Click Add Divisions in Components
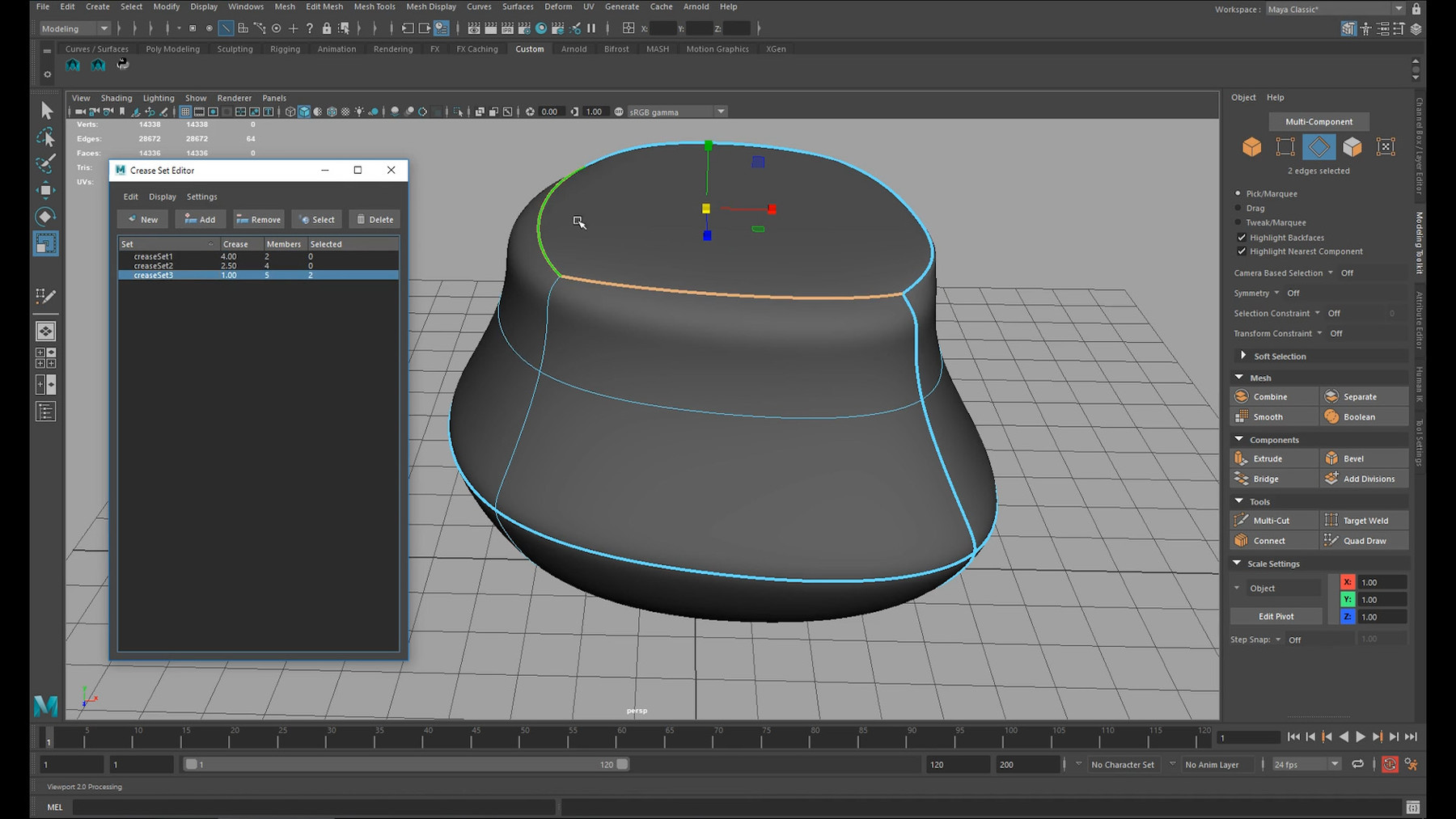Image resolution: width=1456 pixels, height=819 pixels. 1365,479
